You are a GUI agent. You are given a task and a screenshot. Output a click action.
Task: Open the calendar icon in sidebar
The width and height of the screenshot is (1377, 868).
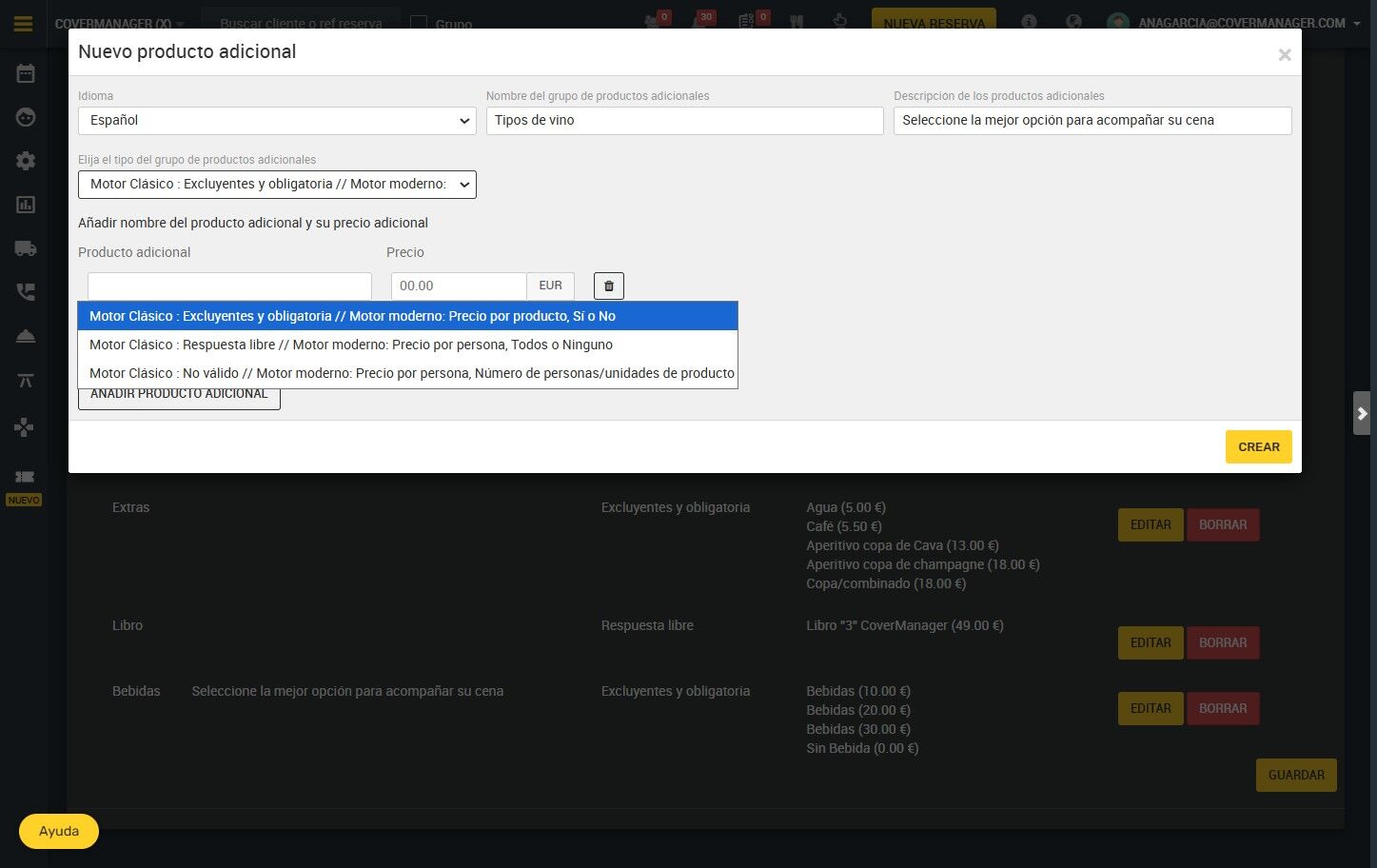pyautogui.click(x=26, y=73)
